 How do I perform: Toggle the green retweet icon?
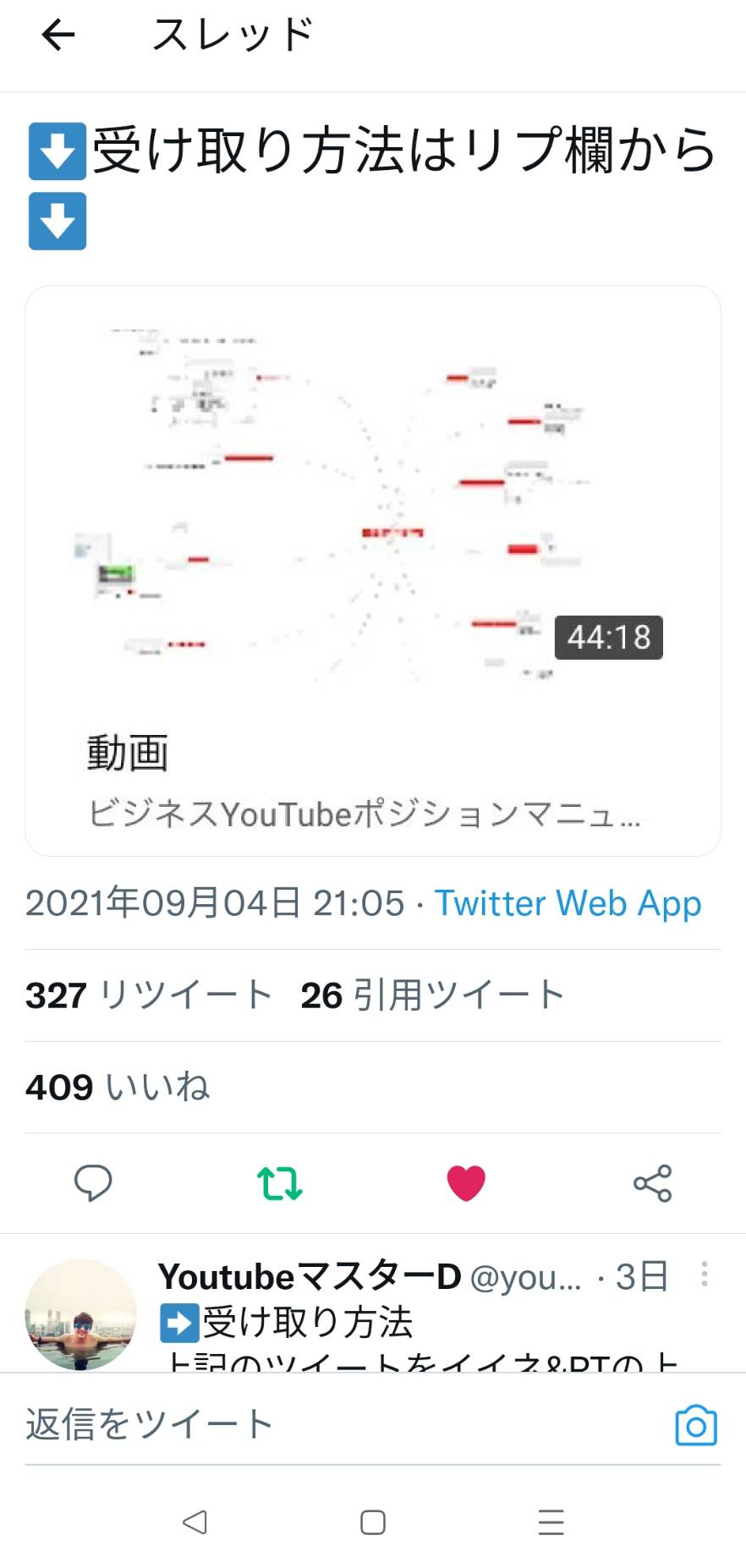[280, 1183]
